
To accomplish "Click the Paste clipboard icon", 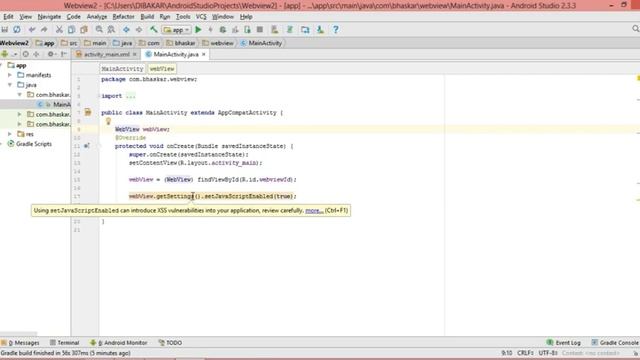I will point(84,29).
